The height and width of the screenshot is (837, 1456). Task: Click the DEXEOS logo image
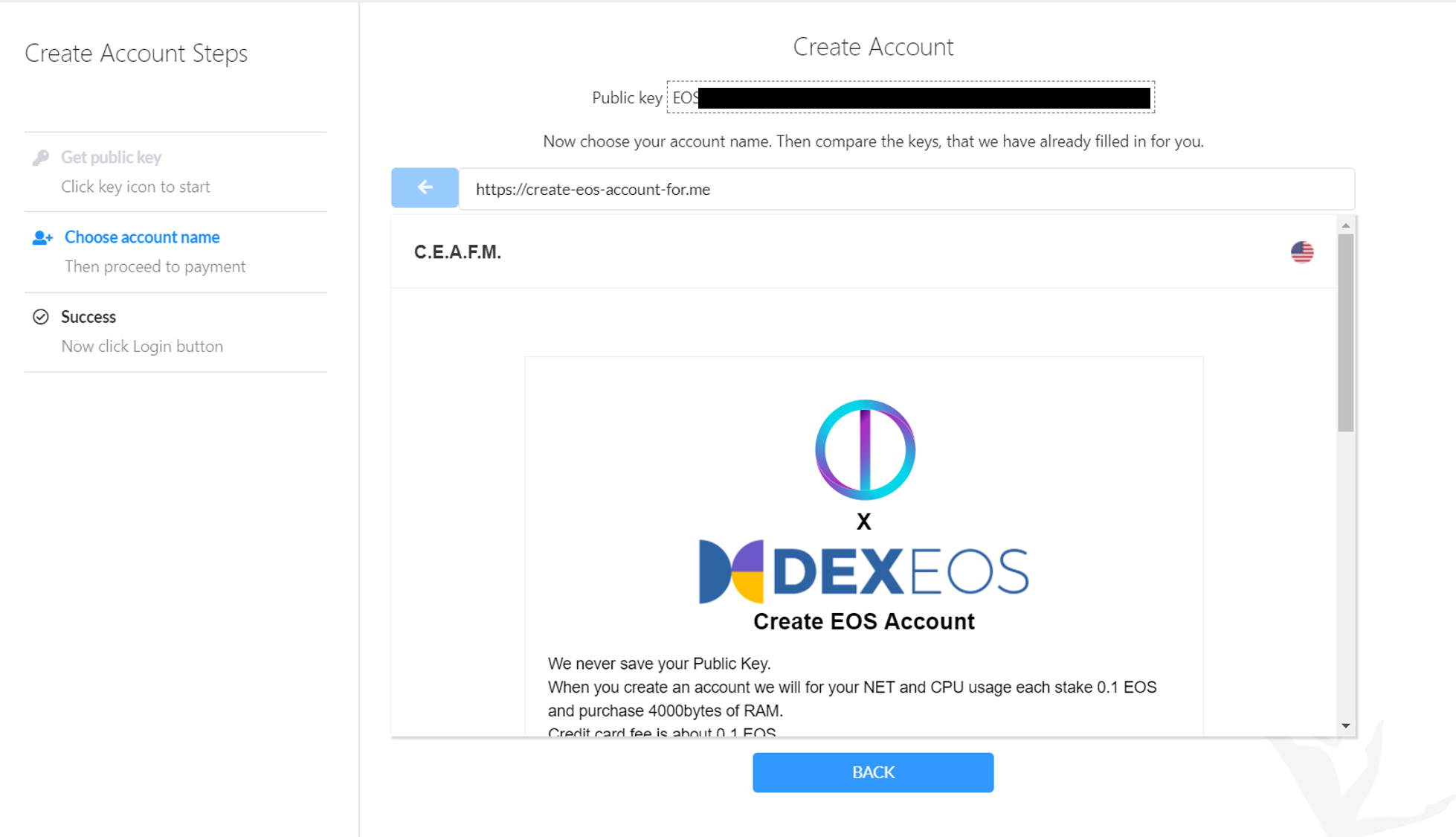click(864, 571)
